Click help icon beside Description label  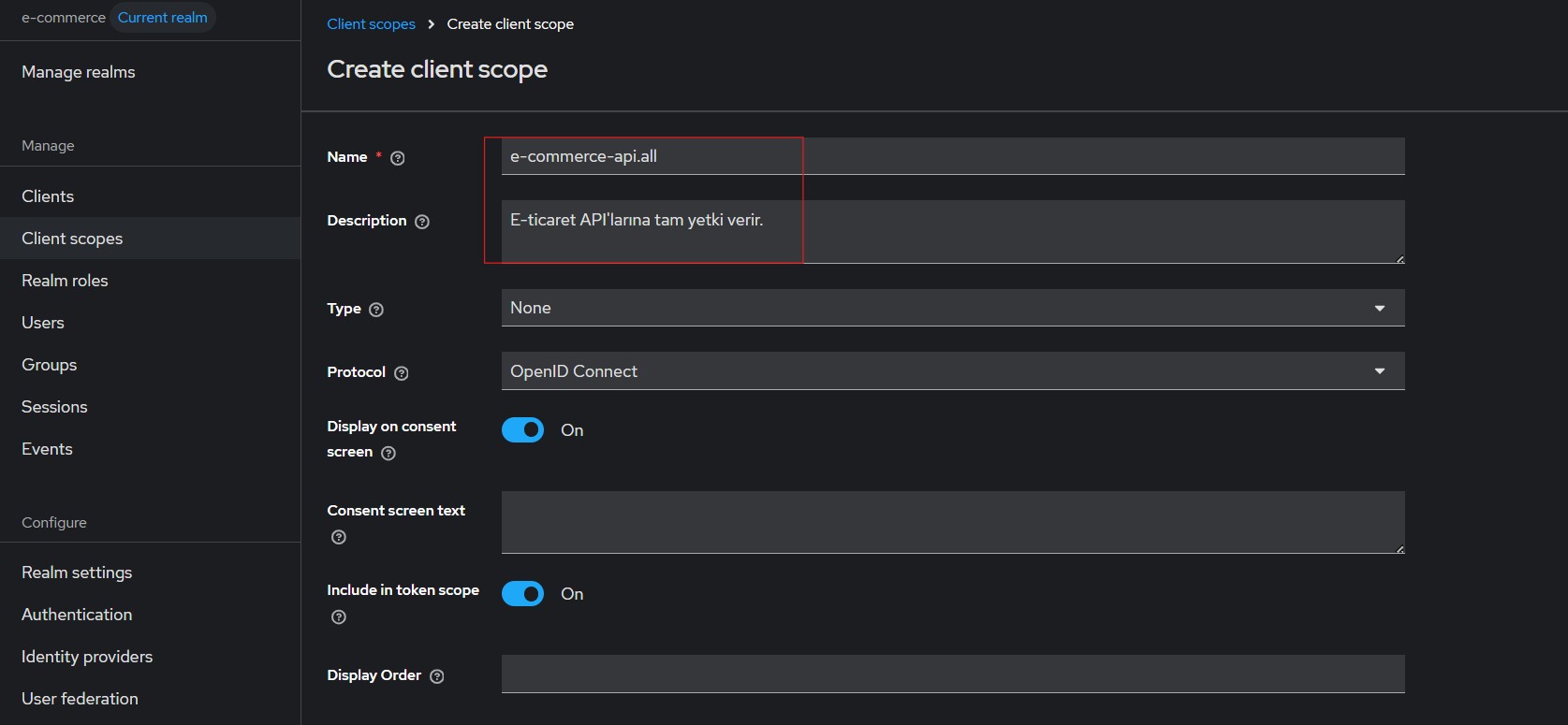coord(422,222)
